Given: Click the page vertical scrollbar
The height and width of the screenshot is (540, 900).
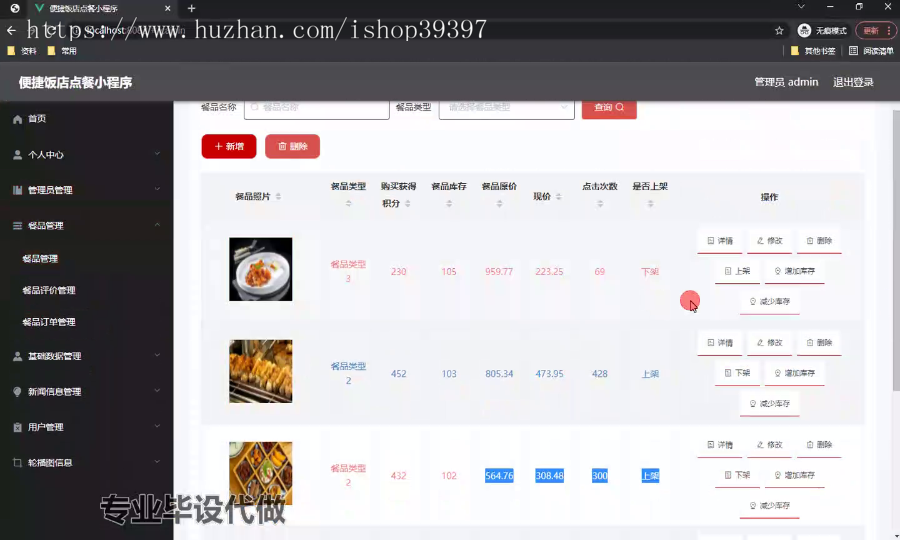Looking at the screenshot, I should pos(896,251).
